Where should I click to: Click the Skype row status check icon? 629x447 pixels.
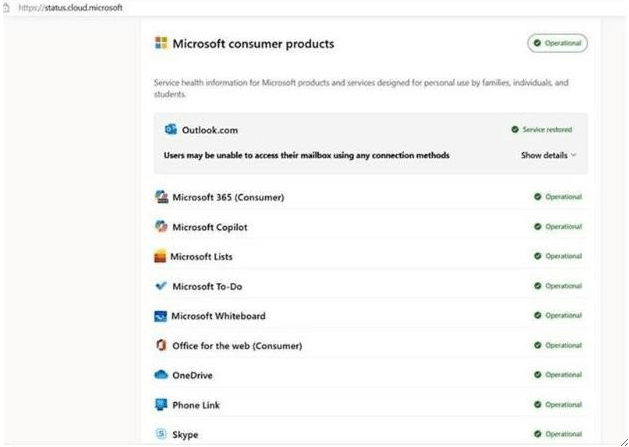point(538,434)
